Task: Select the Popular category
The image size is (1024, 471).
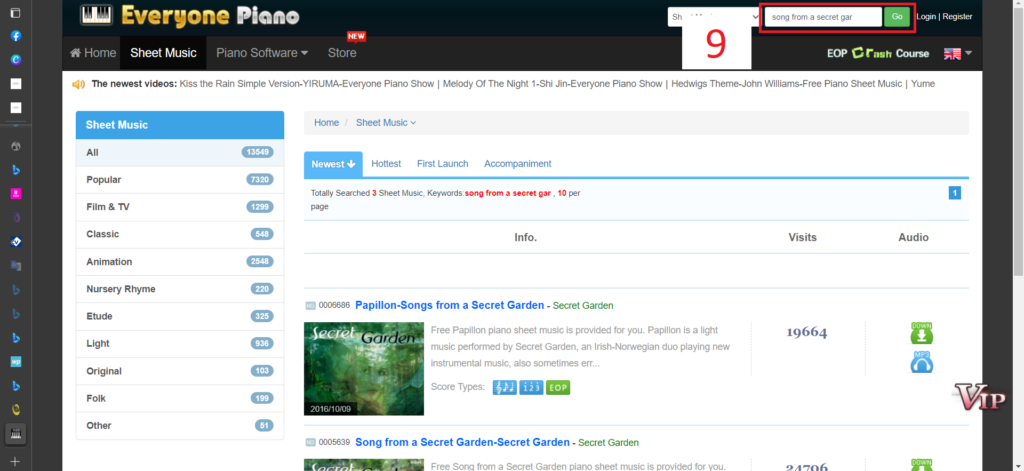Action: coord(180,180)
